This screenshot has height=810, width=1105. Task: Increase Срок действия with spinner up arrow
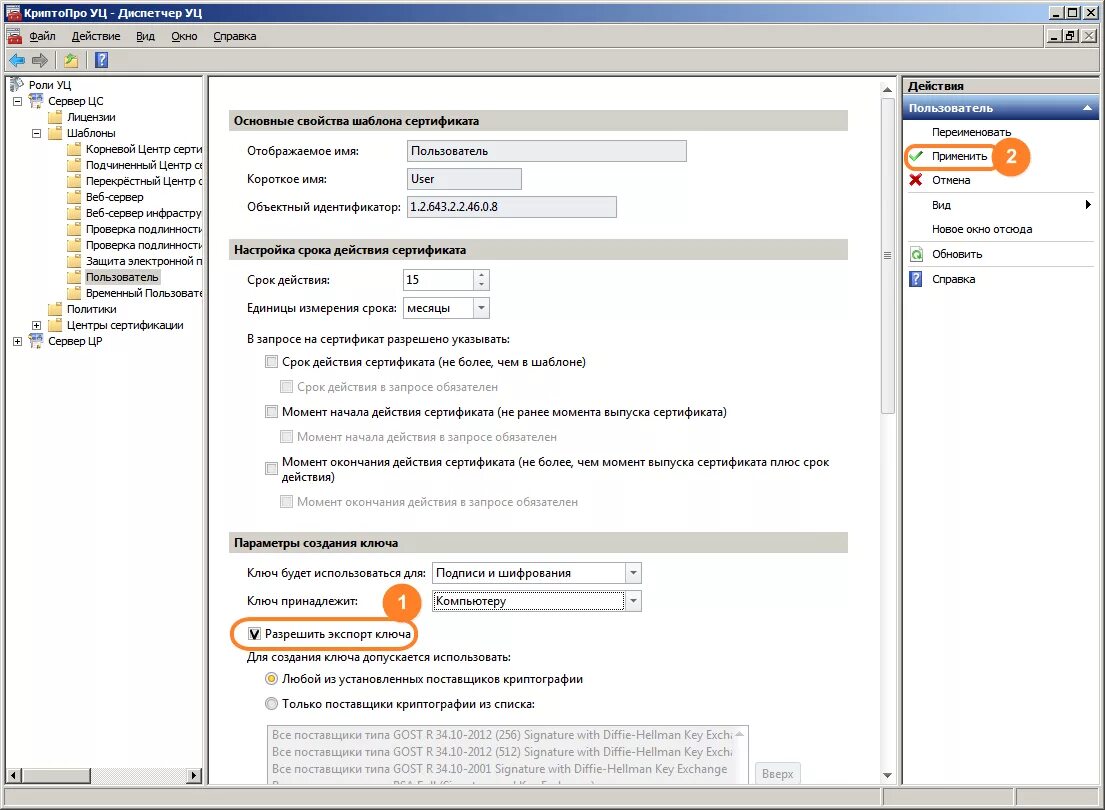coord(481,275)
